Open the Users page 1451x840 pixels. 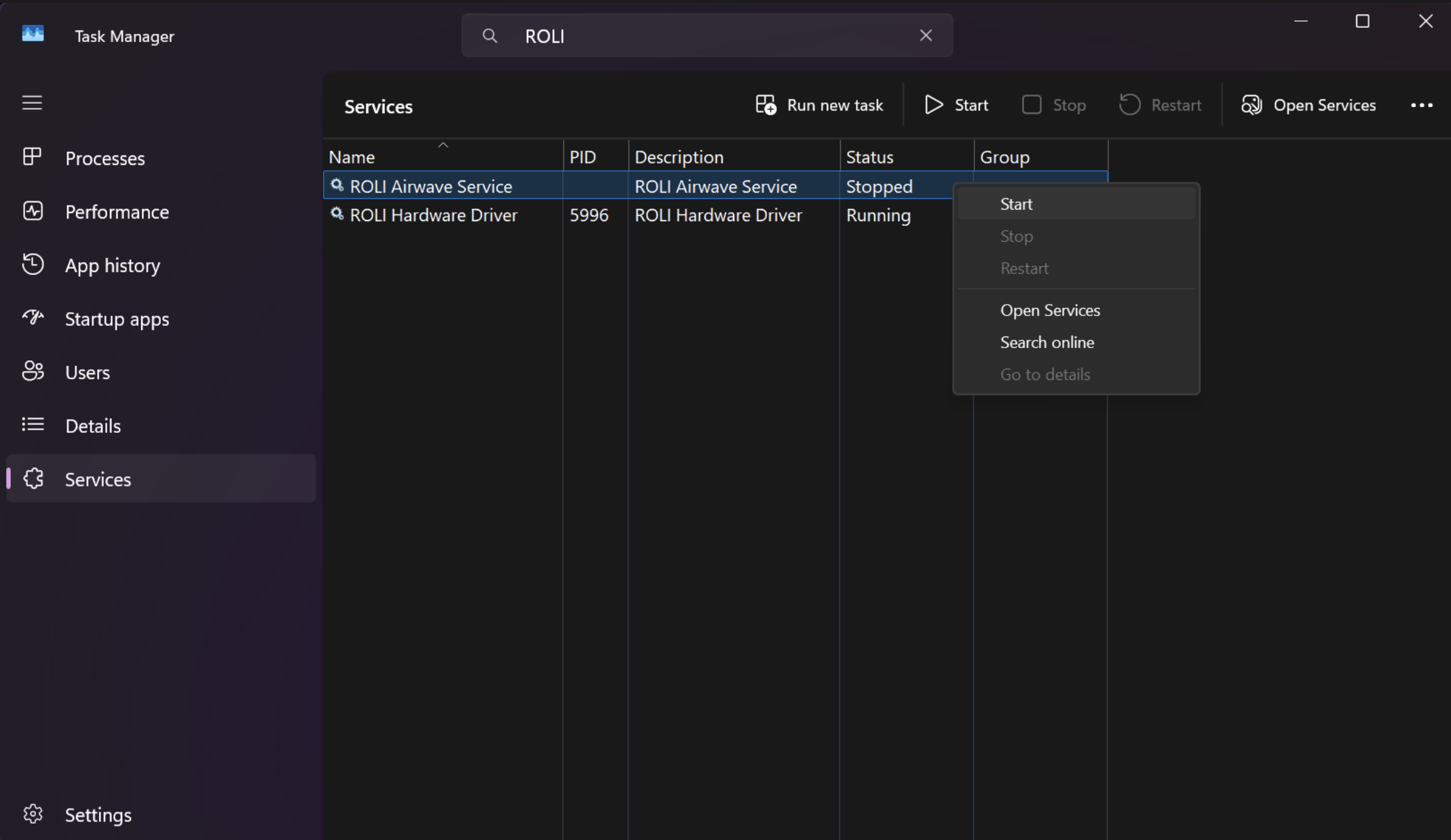(87, 373)
